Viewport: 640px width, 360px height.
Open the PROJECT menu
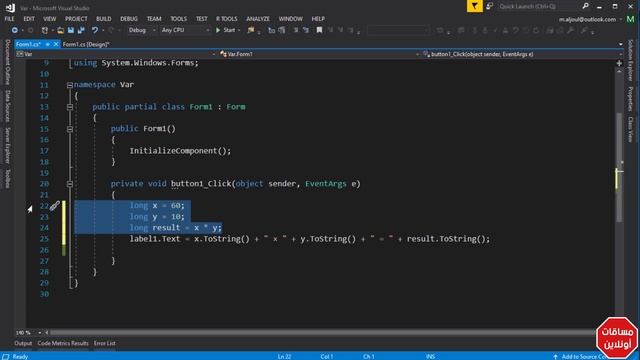pos(76,19)
